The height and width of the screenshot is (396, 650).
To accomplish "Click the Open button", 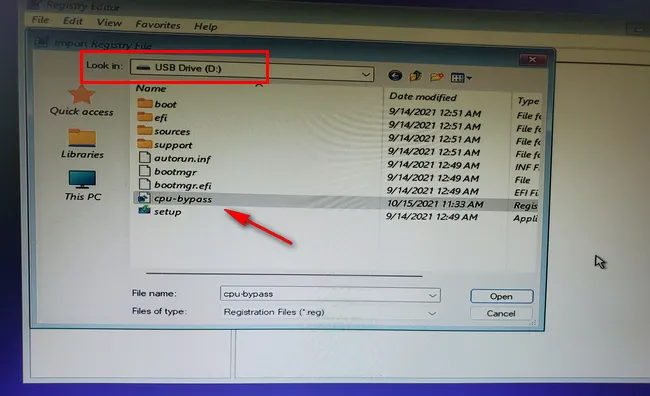I will tap(502, 296).
